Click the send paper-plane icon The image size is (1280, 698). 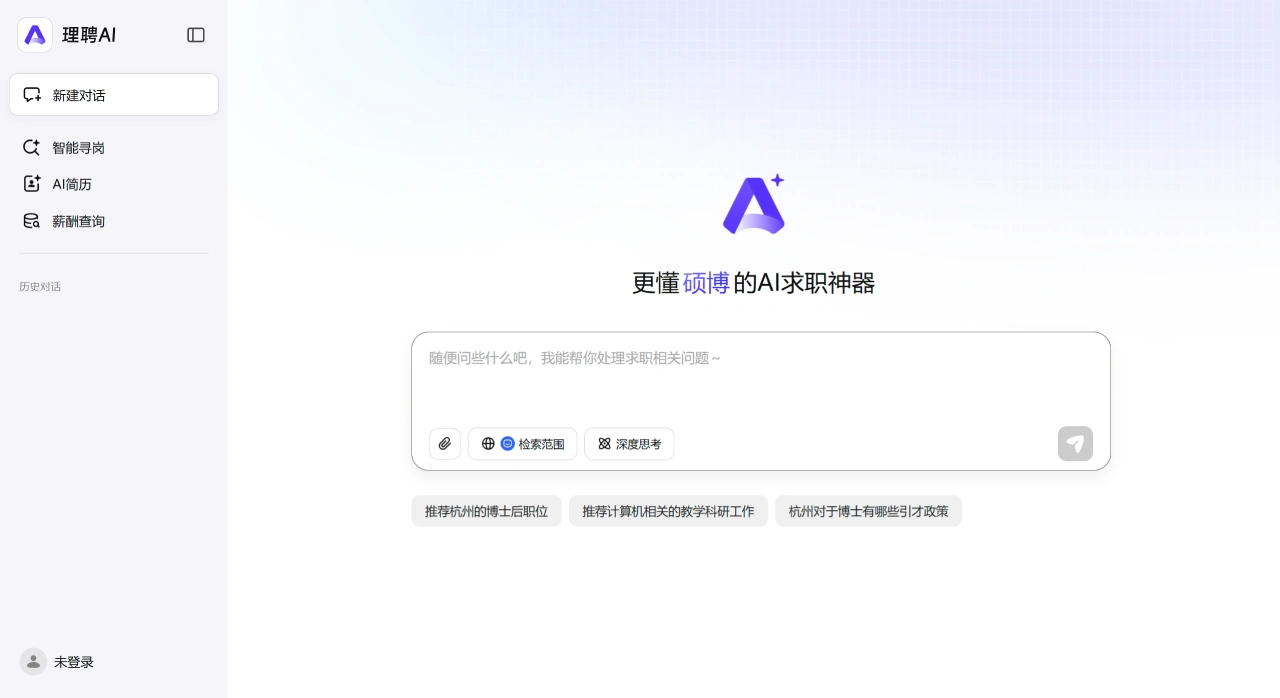pos(1075,443)
